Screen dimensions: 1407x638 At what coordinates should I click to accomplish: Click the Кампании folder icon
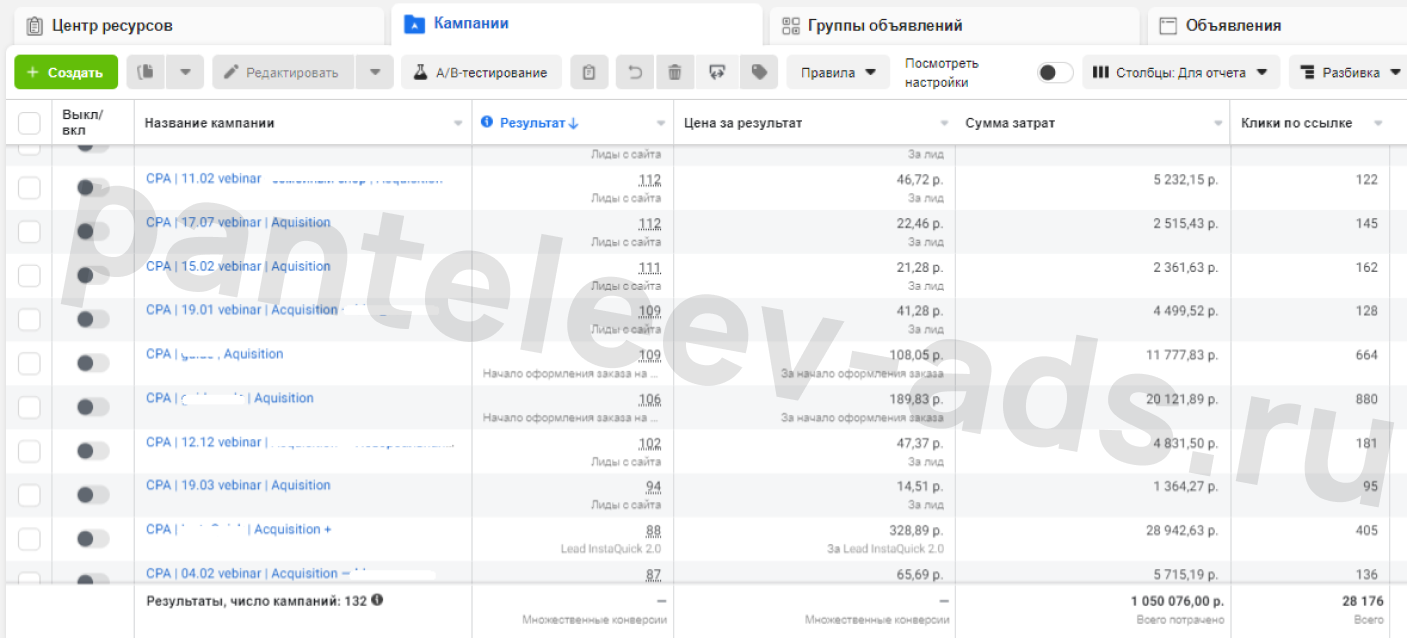[414, 24]
